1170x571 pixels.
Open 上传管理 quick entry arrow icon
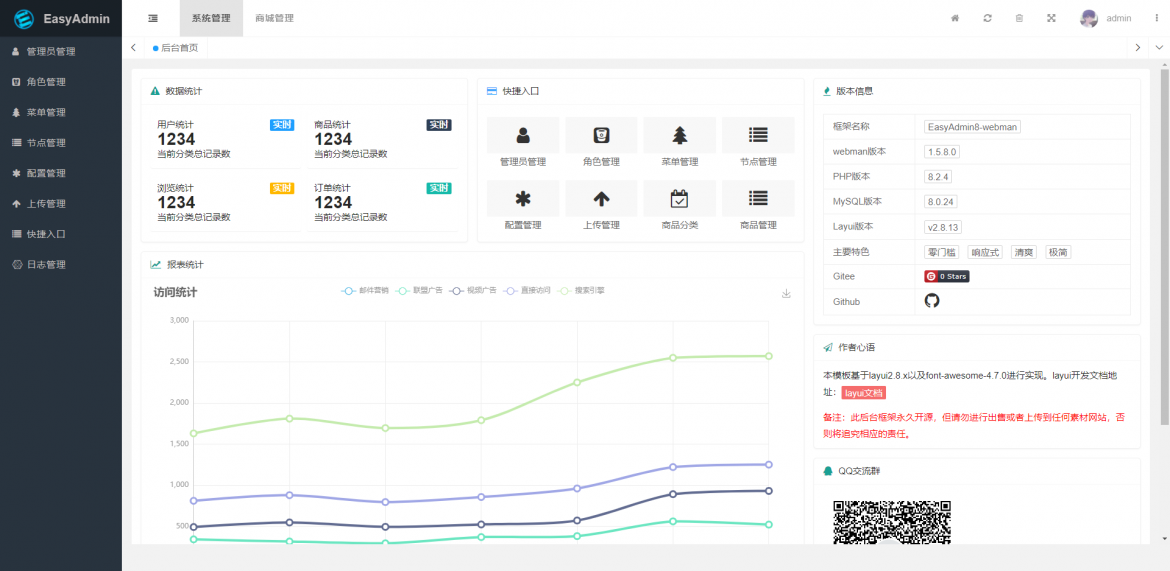point(601,199)
